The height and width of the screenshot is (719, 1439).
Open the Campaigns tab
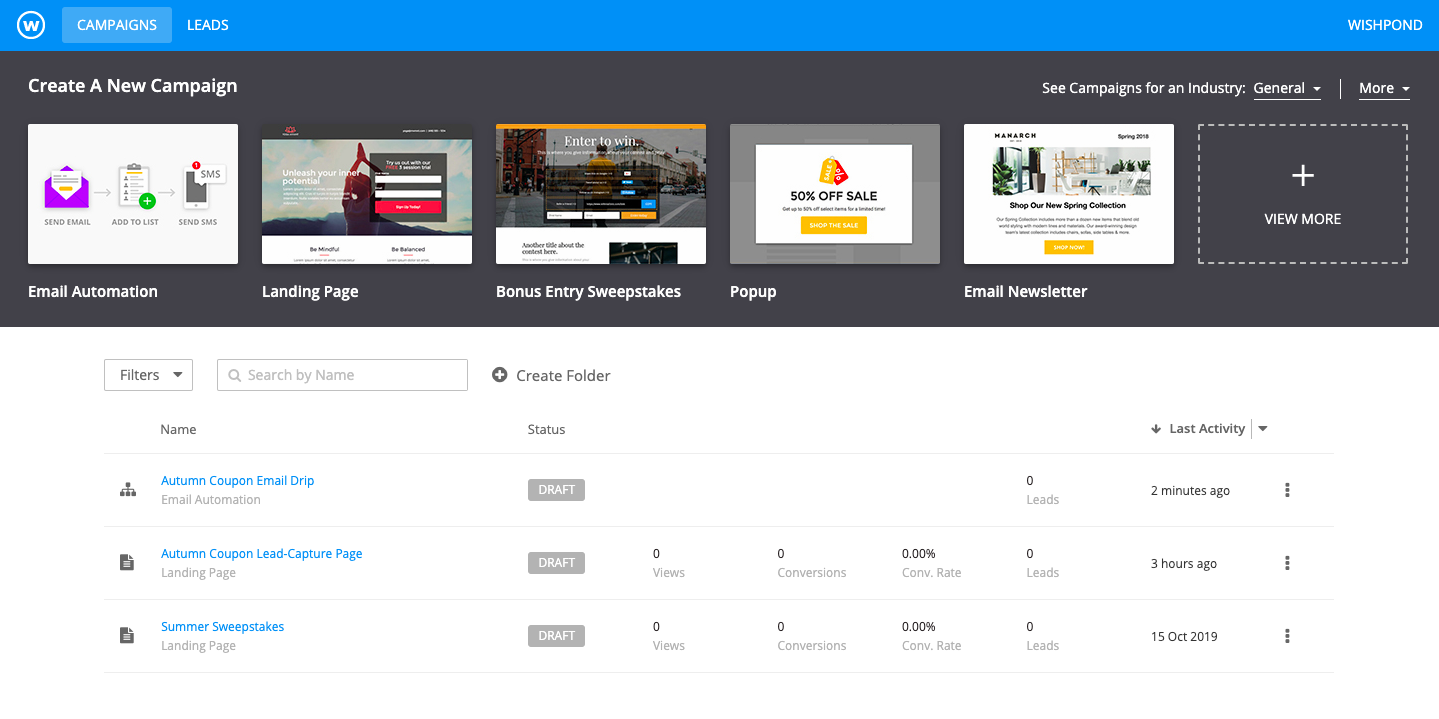tap(117, 25)
